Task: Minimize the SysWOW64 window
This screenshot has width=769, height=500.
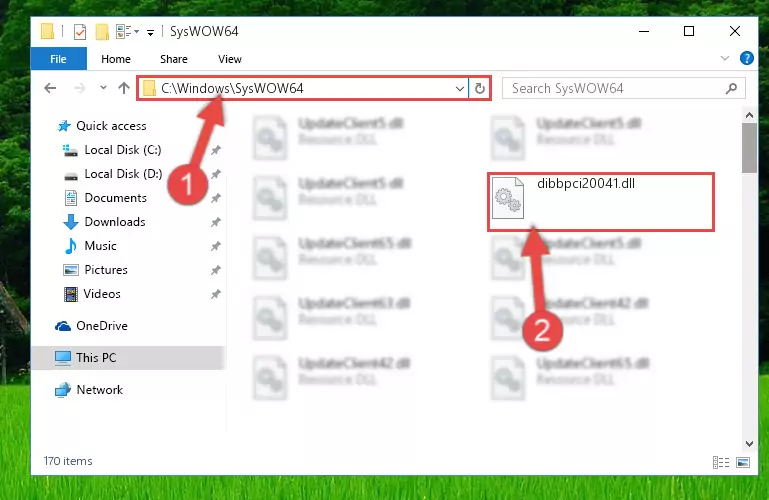Action: click(644, 31)
